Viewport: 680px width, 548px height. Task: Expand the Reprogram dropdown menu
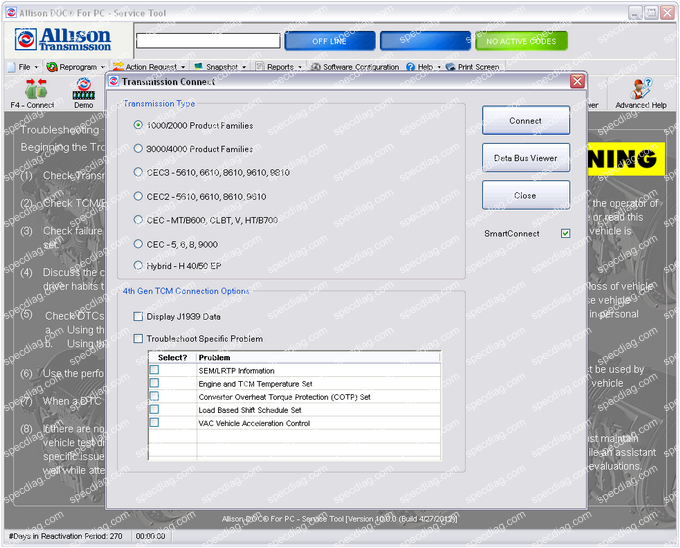(x=76, y=67)
